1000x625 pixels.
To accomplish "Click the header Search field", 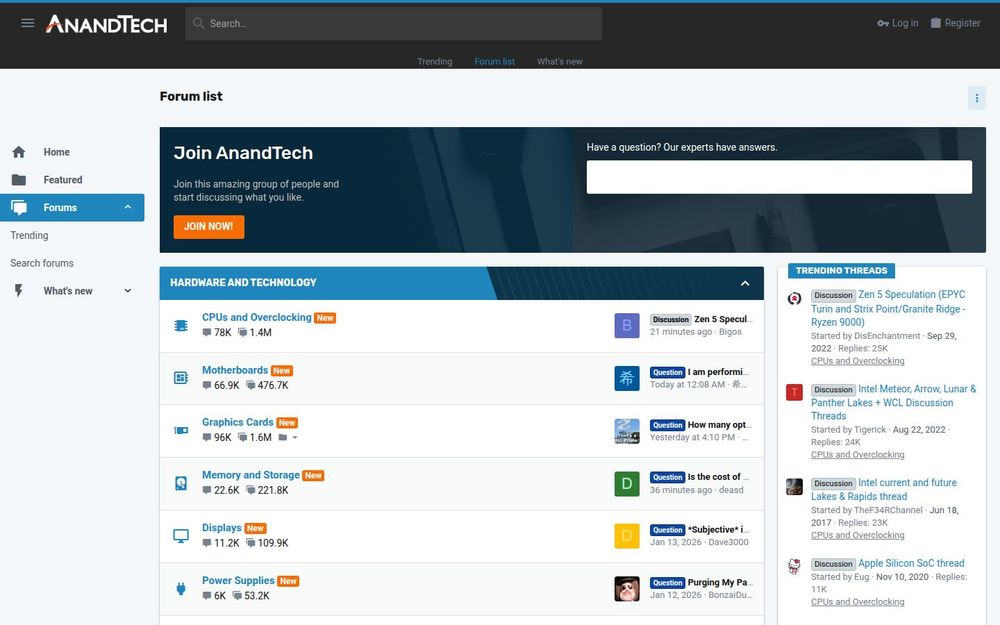I will (x=393, y=24).
